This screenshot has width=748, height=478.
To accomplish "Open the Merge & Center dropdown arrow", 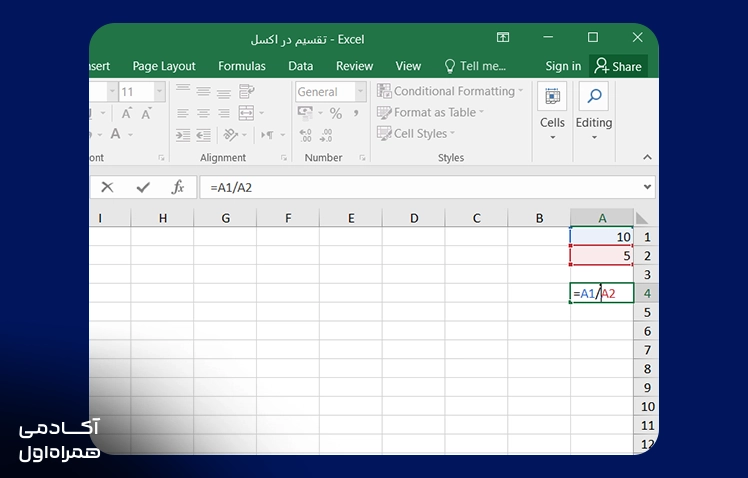I will tap(261, 113).
